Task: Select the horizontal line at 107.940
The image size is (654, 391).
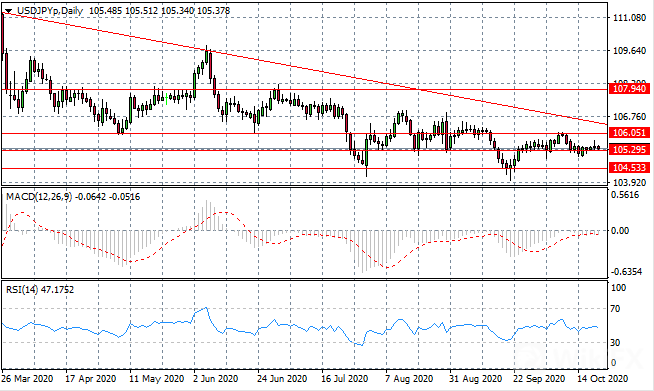Action: click(x=304, y=89)
